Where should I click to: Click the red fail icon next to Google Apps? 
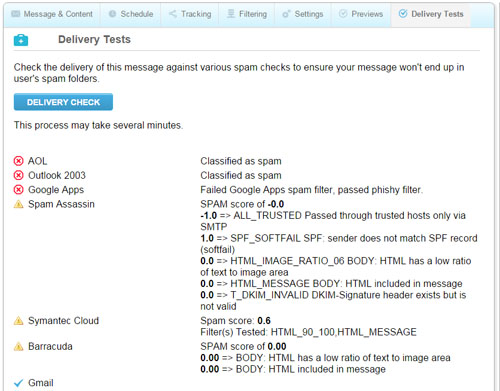(19, 190)
